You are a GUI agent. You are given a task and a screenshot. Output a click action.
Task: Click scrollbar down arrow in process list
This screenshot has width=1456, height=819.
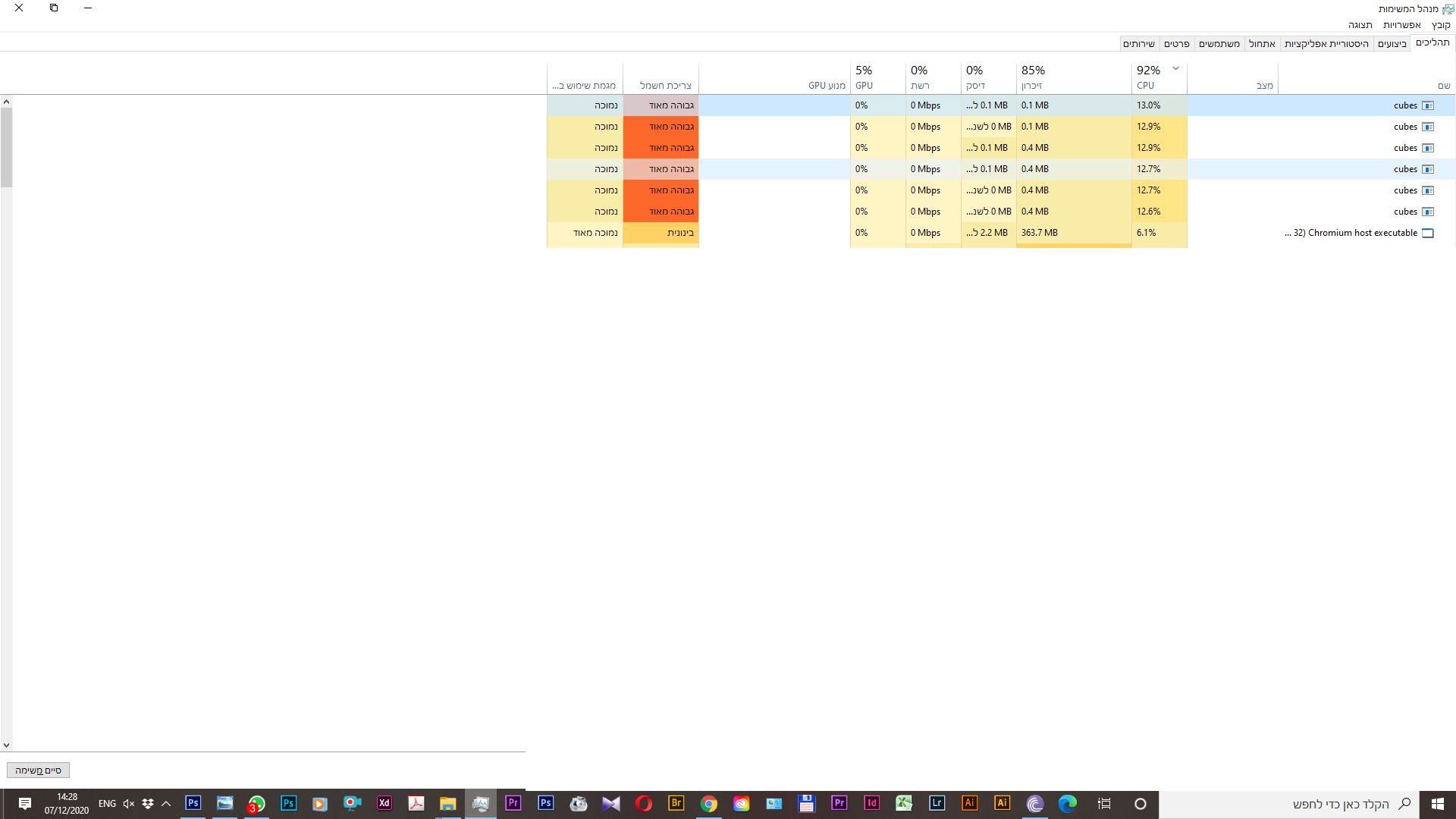pos(6,745)
